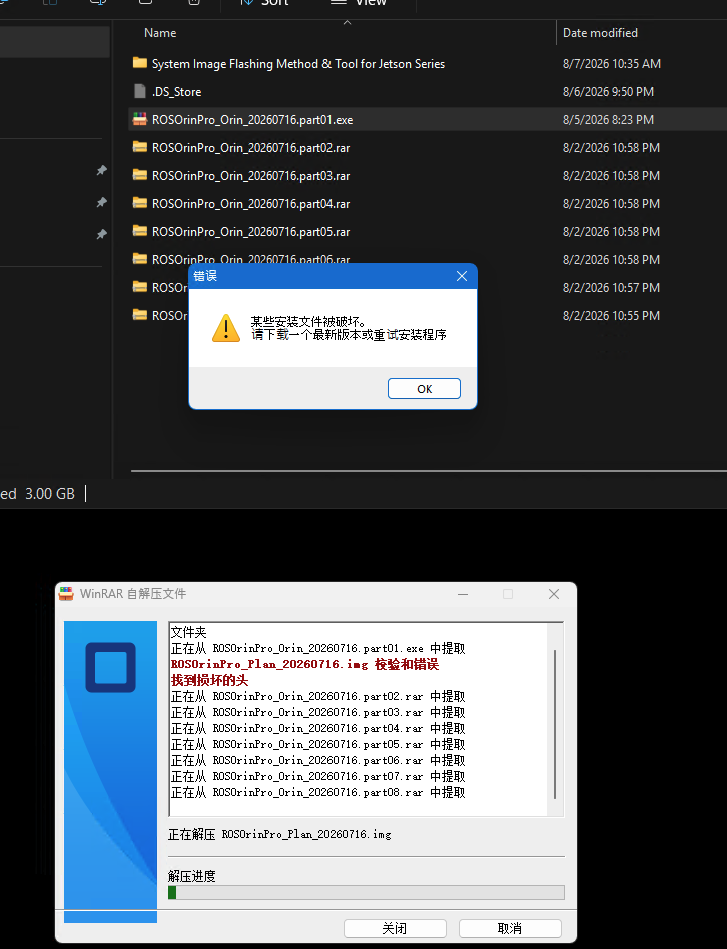Minimize the WinRAR self-extractor window
The height and width of the screenshot is (949, 727).
pyautogui.click(x=463, y=594)
